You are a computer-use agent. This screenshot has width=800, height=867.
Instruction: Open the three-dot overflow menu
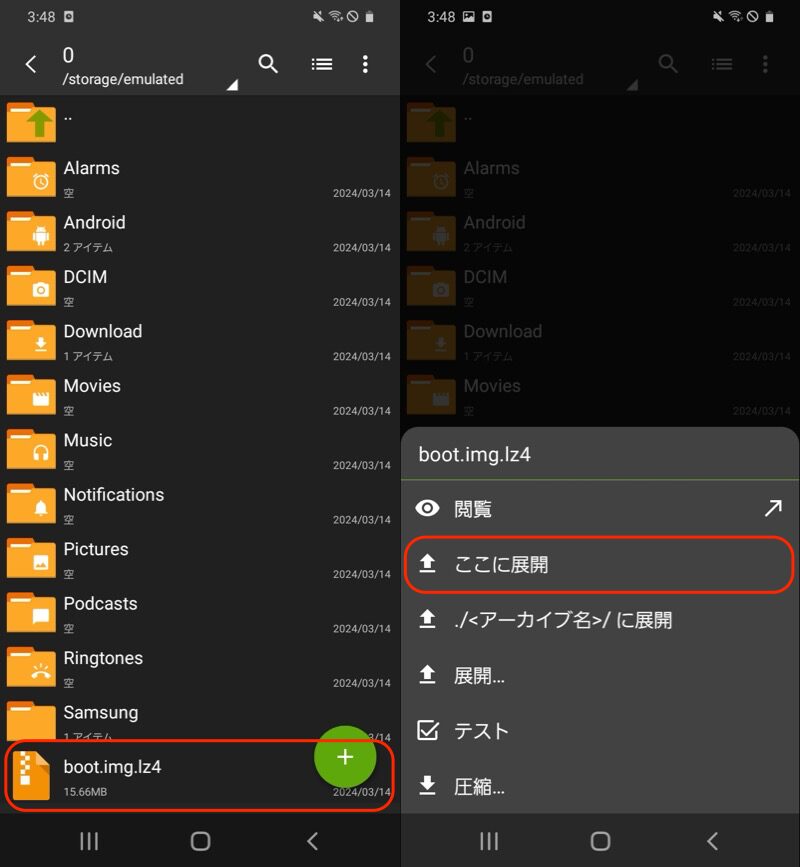[x=365, y=64]
